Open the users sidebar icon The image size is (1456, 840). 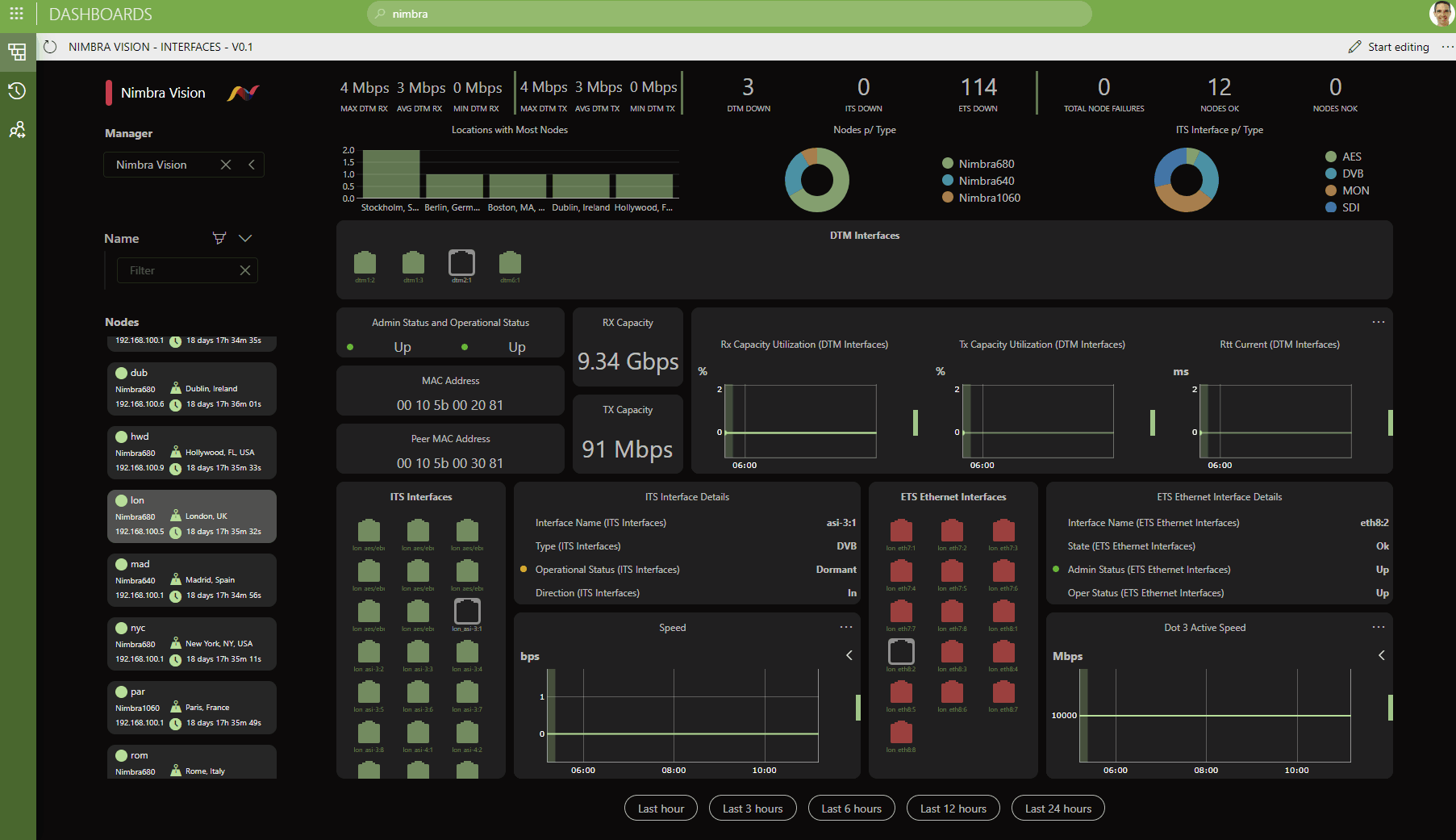point(17,130)
